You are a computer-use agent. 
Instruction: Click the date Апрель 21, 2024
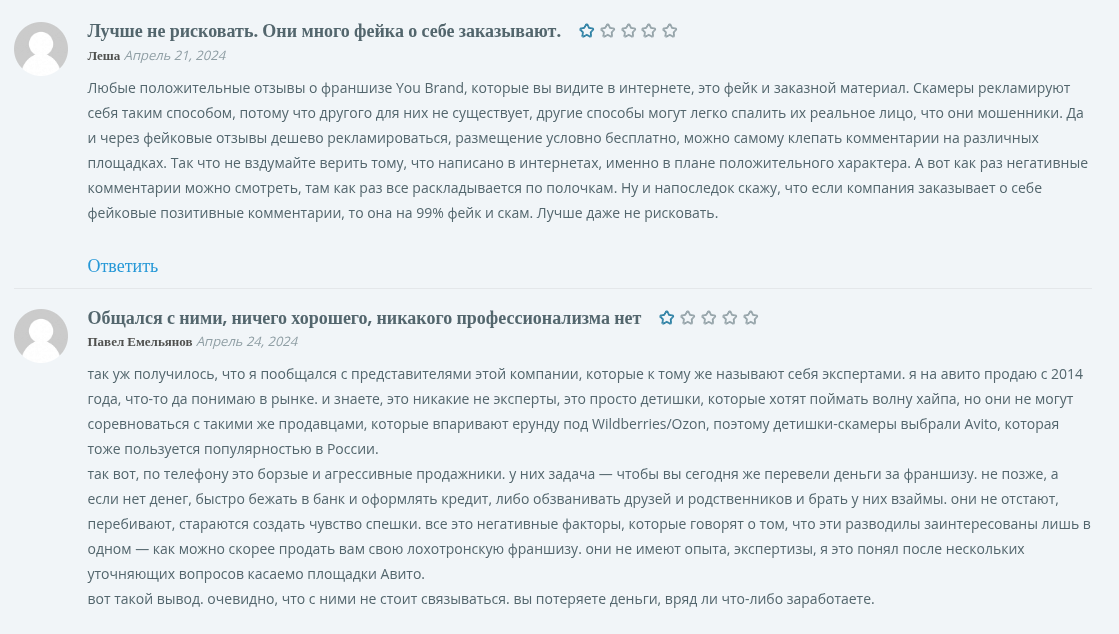[175, 56]
